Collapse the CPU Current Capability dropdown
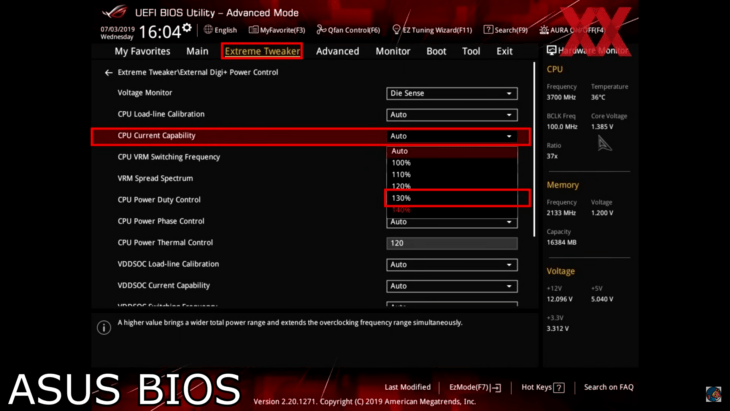Viewport: 730px width, 411px height. tap(452, 136)
